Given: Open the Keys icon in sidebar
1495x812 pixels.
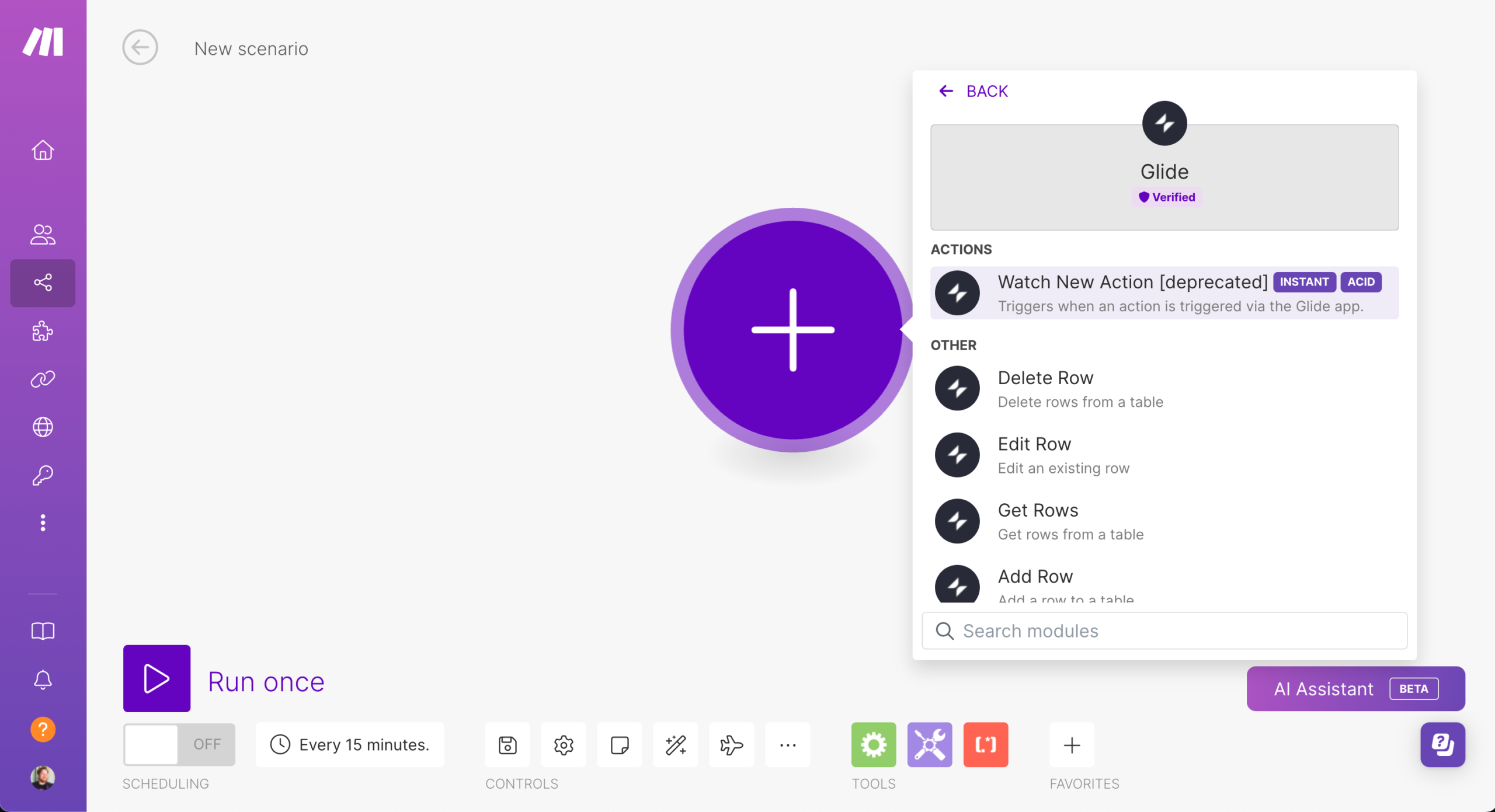Looking at the screenshot, I should click(x=43, y=475).
